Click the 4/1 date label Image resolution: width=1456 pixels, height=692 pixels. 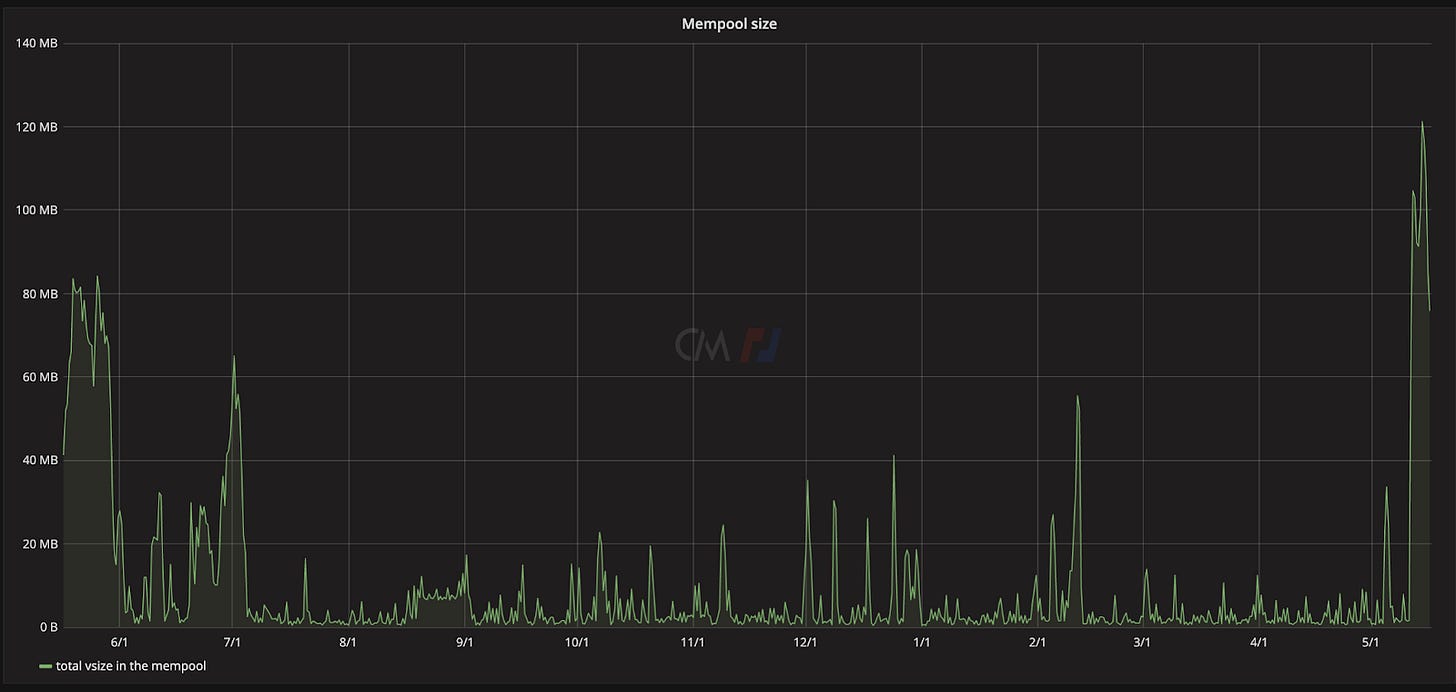click(x=1258, y=642)
